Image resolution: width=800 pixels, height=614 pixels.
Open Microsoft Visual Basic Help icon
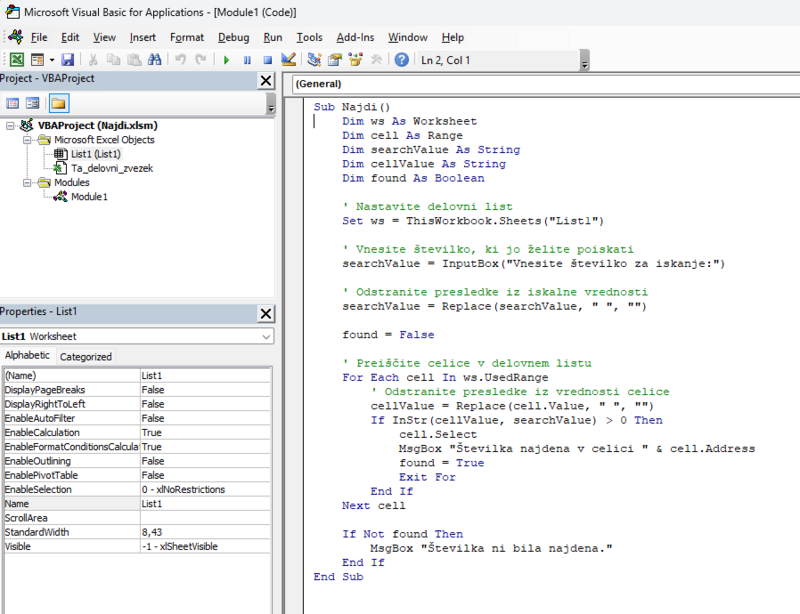pos(401,60)
